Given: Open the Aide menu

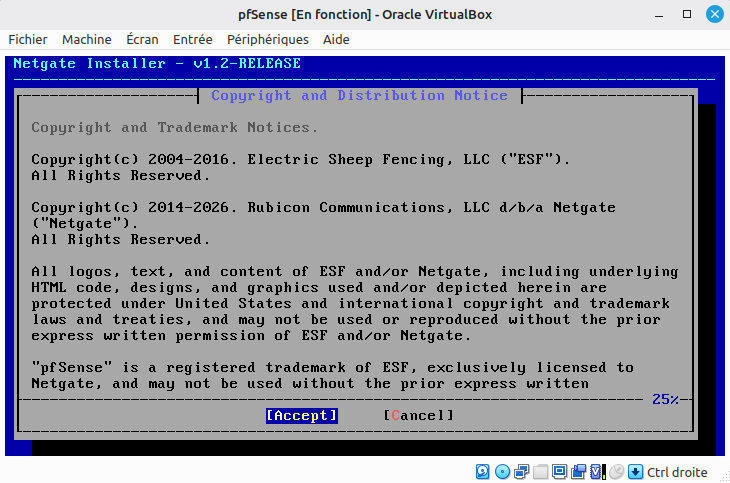Looking at the screenshot, I should point(336,40).
